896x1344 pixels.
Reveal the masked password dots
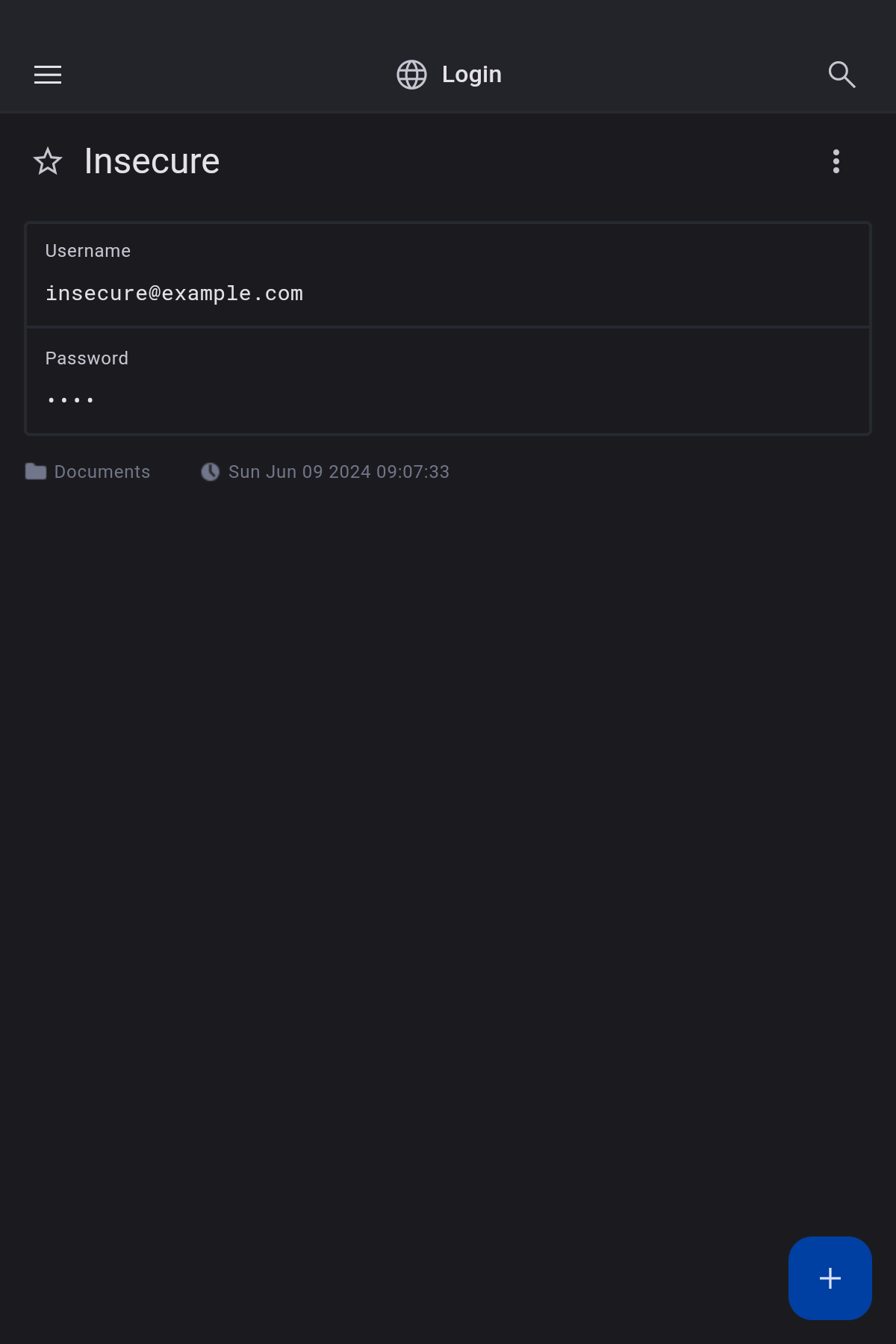(70, 400)
